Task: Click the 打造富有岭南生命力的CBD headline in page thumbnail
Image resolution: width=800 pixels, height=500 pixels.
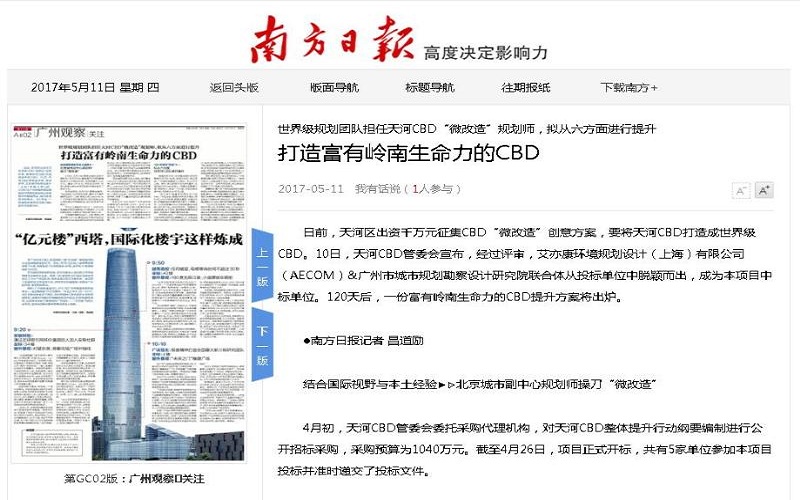Action: coord(126,157)
